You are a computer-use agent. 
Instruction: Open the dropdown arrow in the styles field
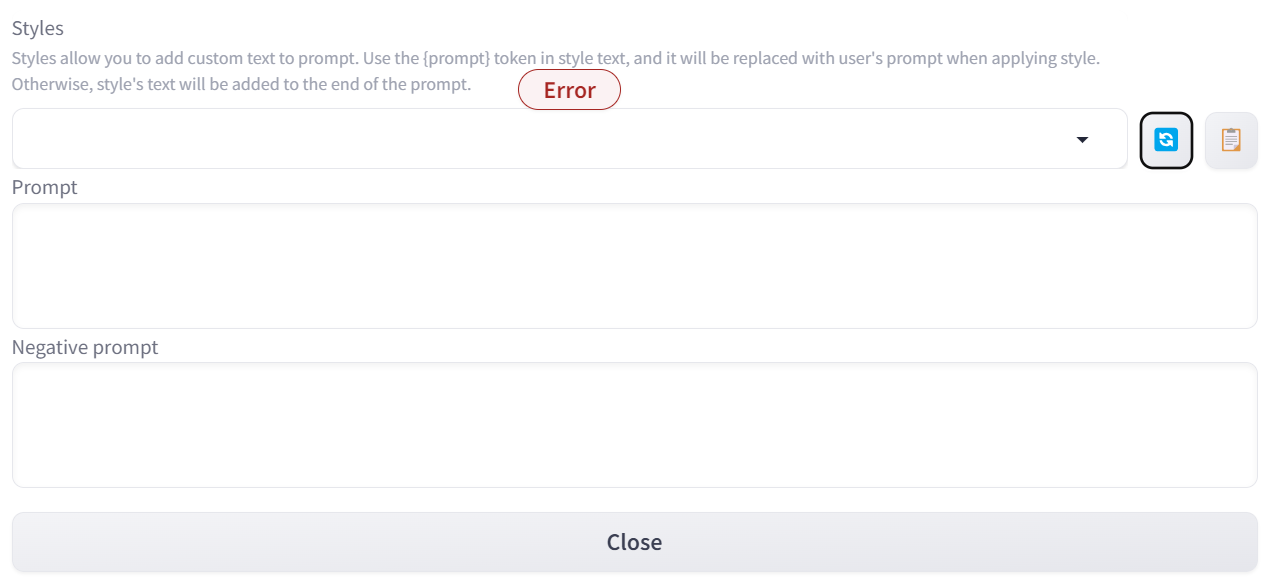[x=1083, y=139]
